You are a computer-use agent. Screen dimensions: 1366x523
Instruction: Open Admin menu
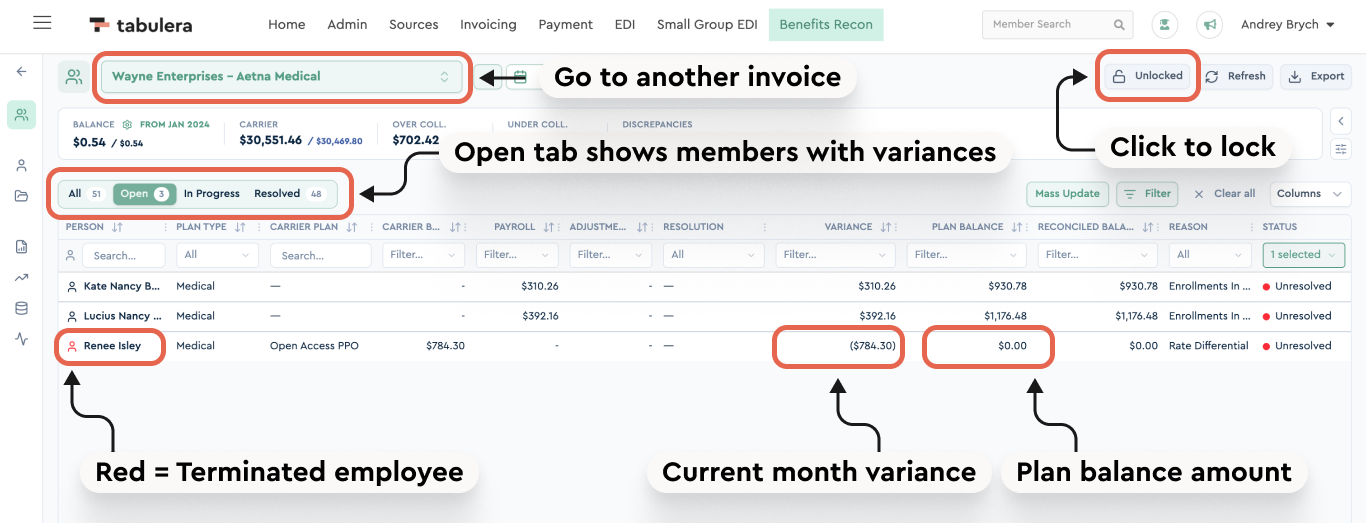[347, 24]
